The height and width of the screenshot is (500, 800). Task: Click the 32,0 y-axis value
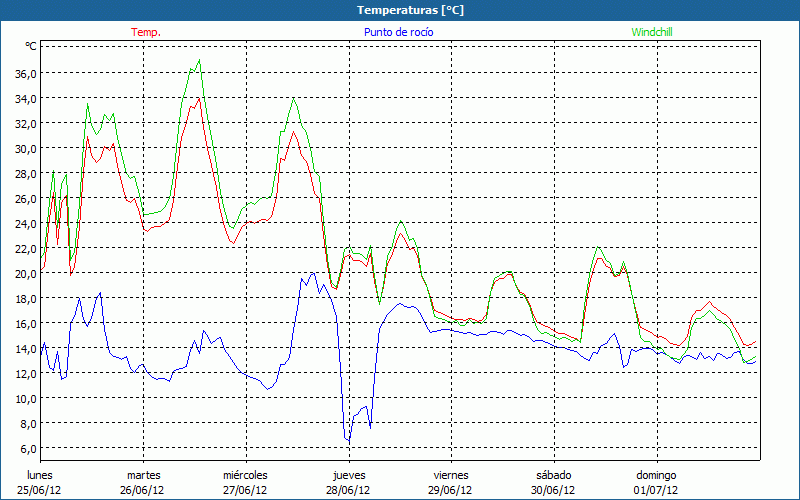point(25,123)
